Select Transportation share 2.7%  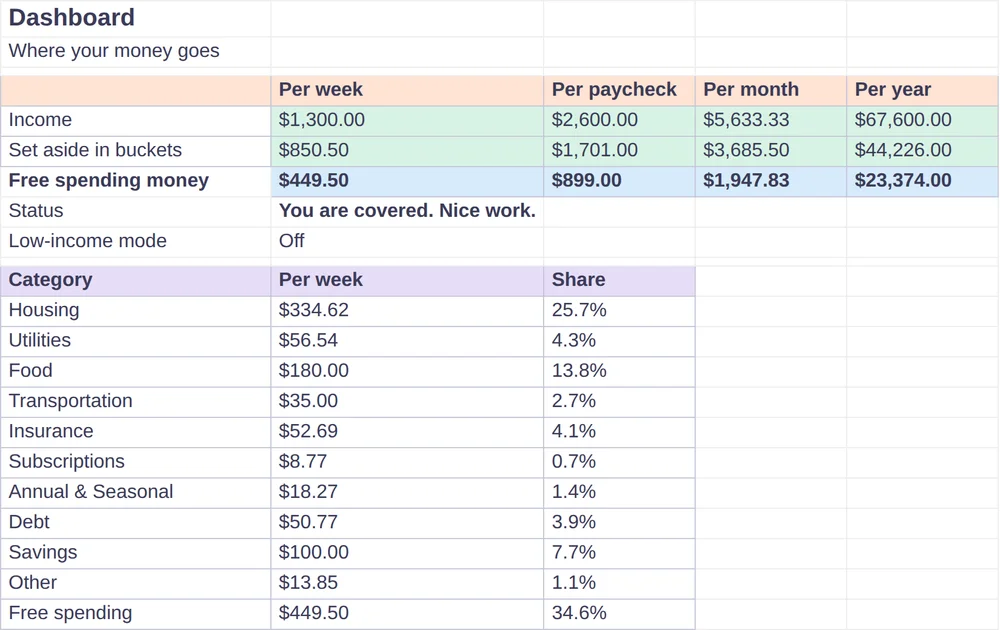tap(619, 402)
